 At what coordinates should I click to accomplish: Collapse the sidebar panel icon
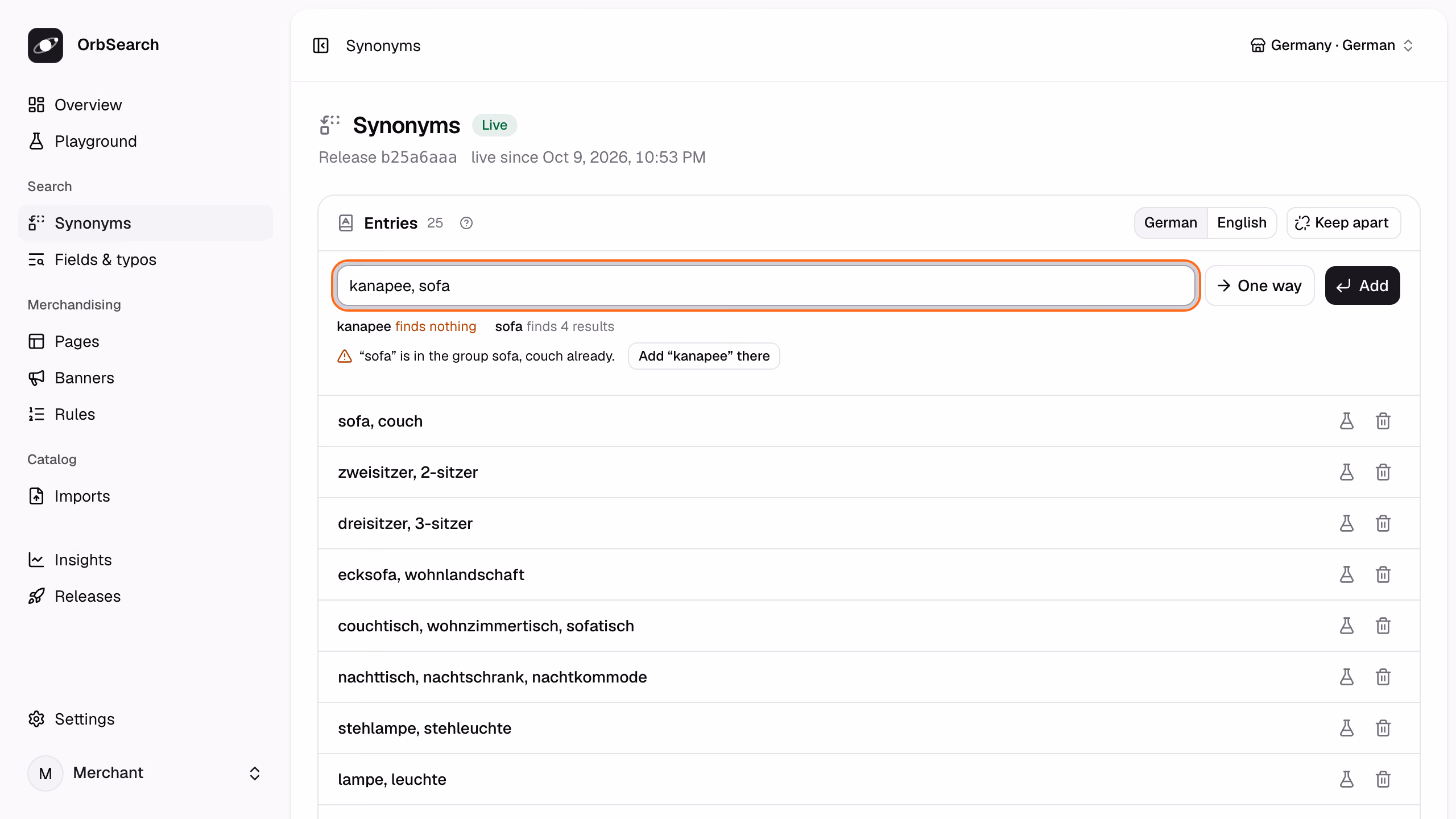[321, 45]
